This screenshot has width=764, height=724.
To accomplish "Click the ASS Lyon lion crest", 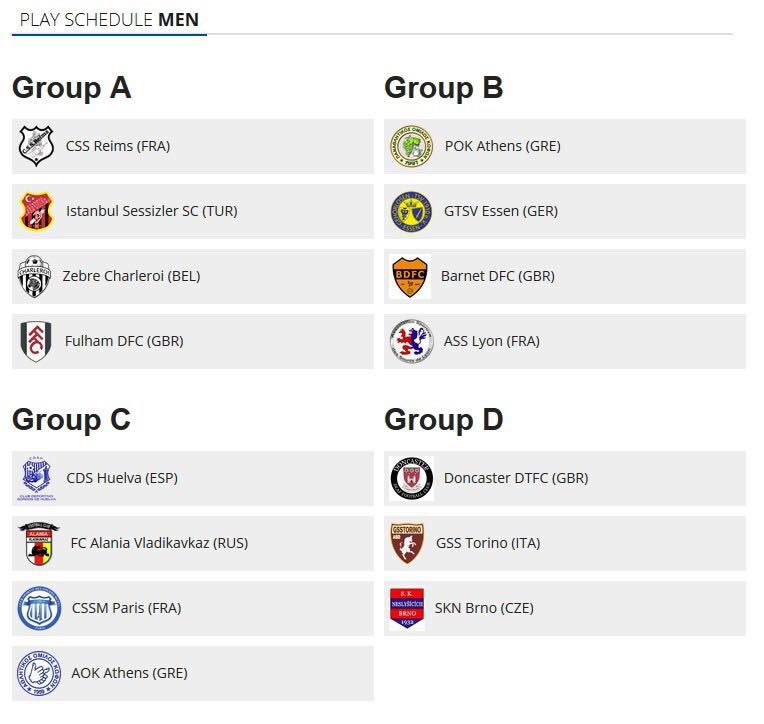I will (x=412, y=341).
